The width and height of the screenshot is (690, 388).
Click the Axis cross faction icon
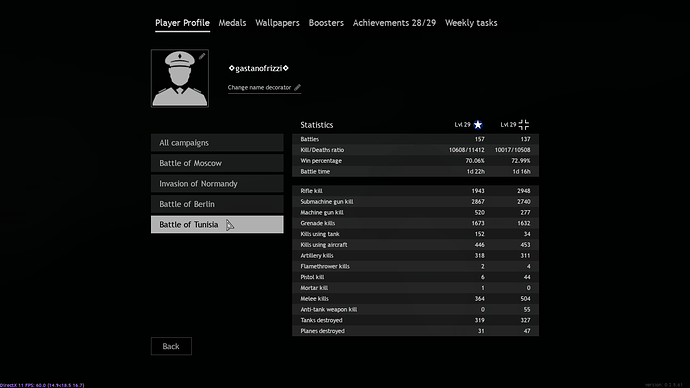tap(524, 125)
